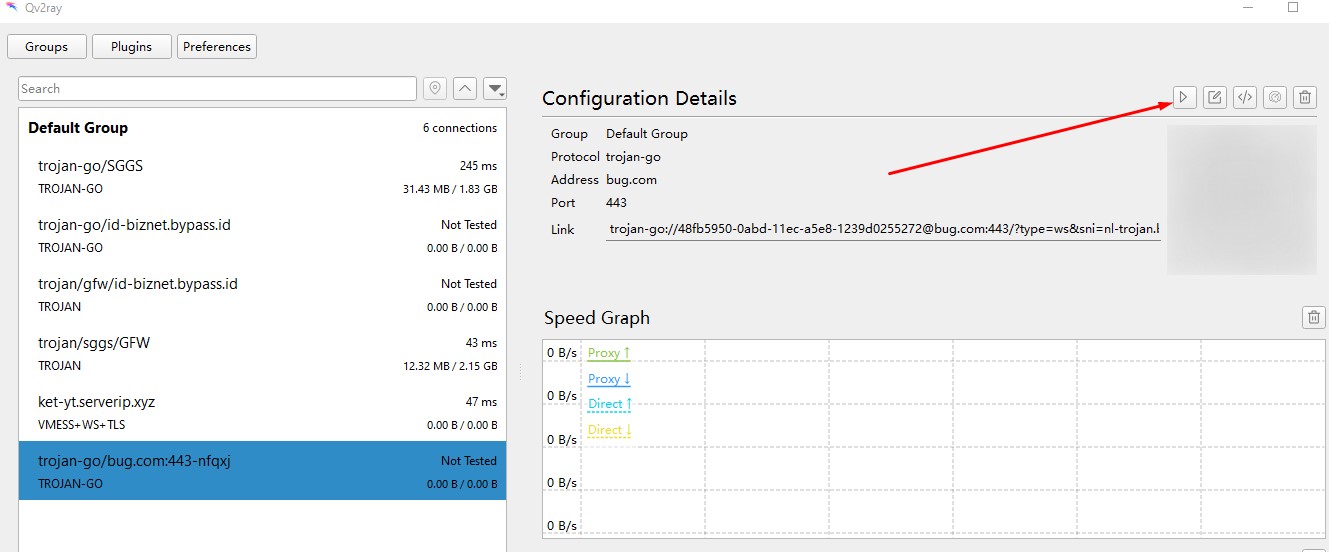Click the trojan-go share link field
Viewport: 1329px width, 552px height.
(884, 229)
